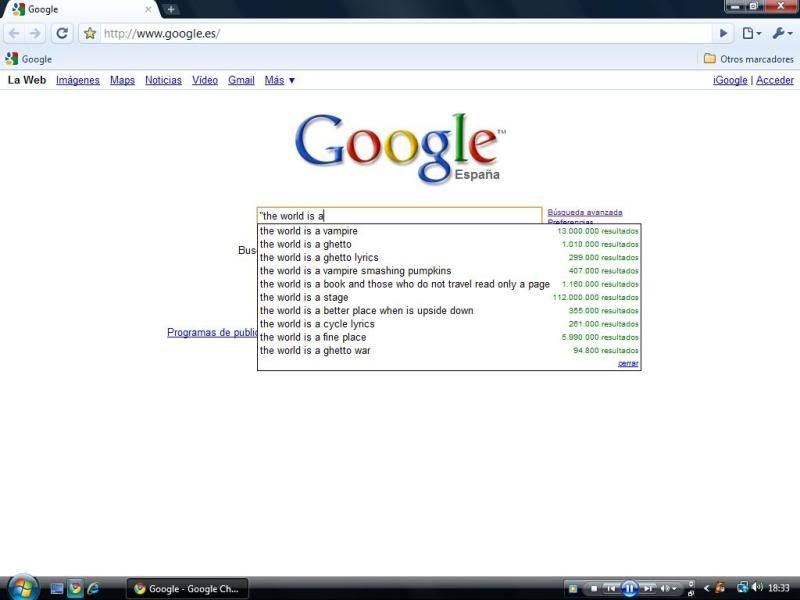Click the 18:33 clock in the taskbar

(779, 588)
